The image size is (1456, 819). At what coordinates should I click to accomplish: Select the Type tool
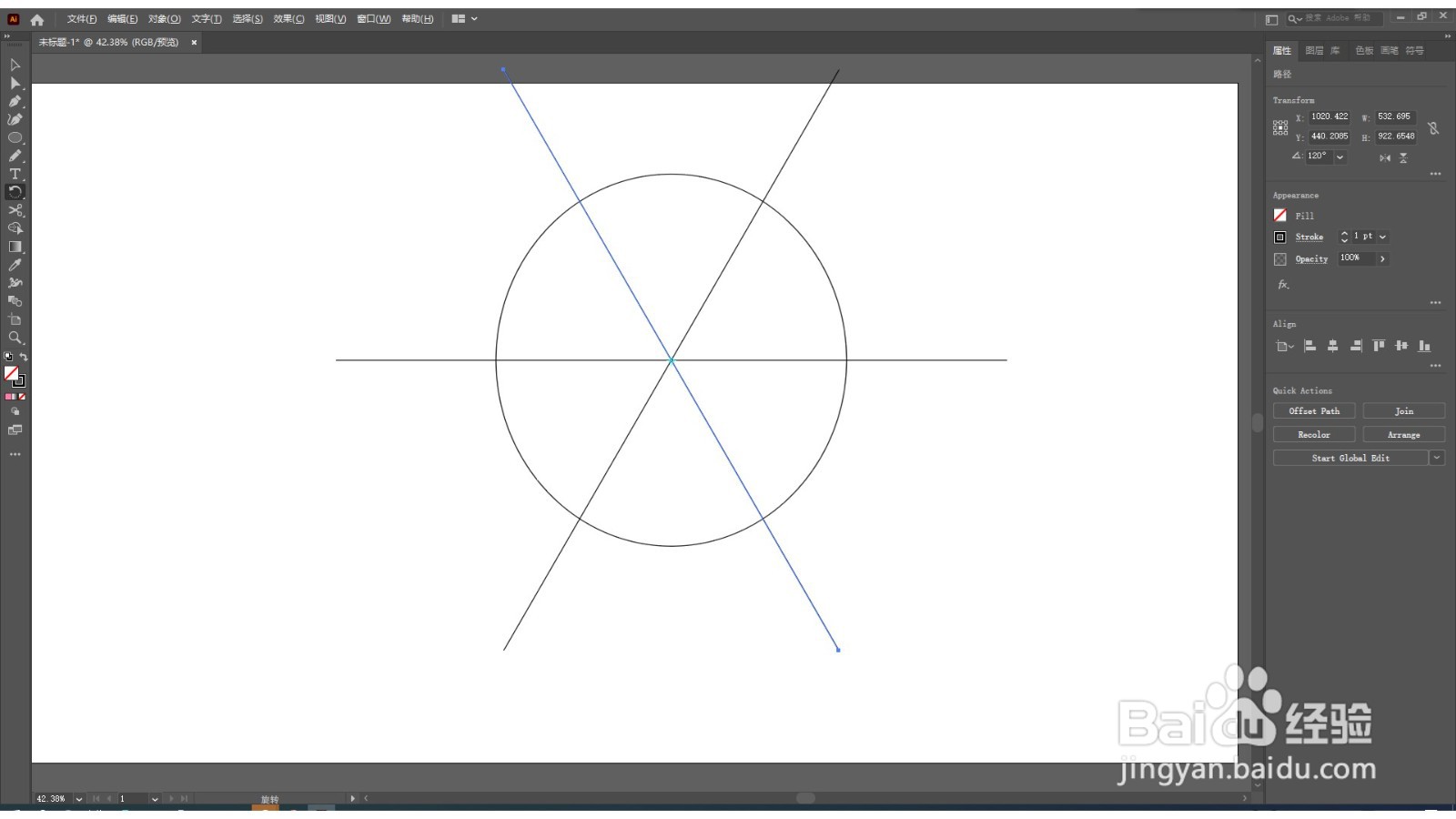click(x=15, y=174)
